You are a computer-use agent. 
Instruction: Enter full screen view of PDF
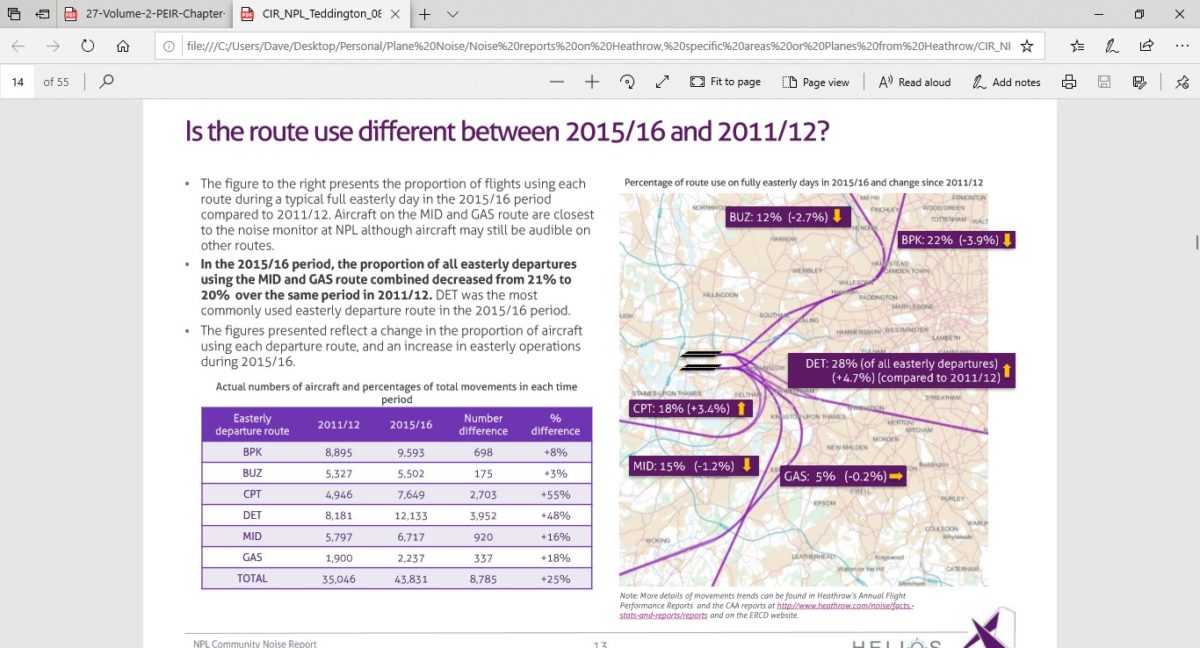662,82
